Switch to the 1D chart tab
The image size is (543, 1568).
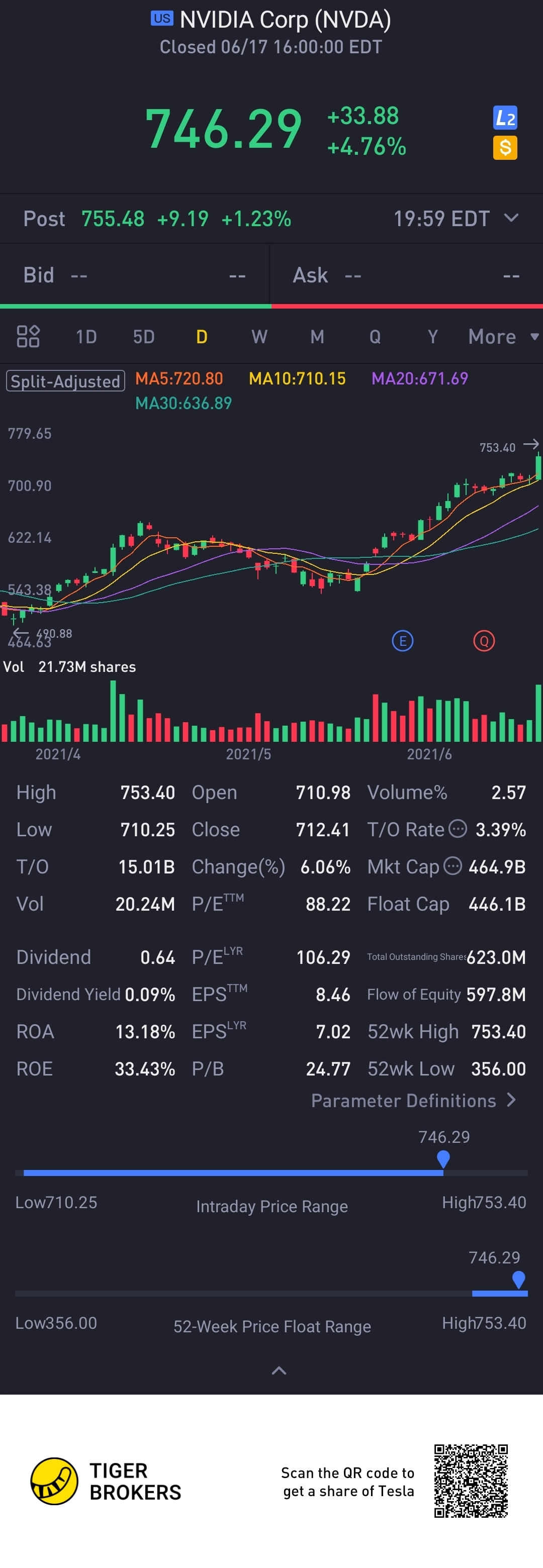86,337
